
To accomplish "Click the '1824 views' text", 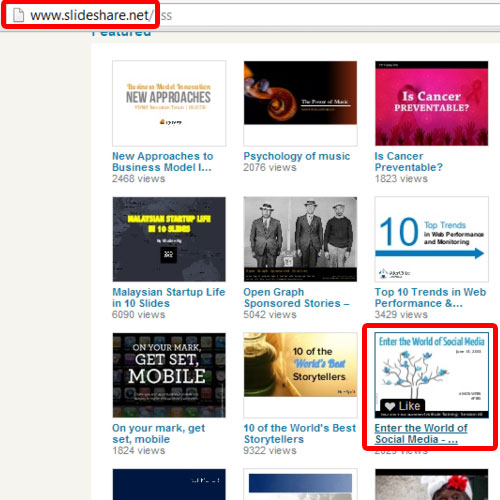I will (x=139, y=451).
